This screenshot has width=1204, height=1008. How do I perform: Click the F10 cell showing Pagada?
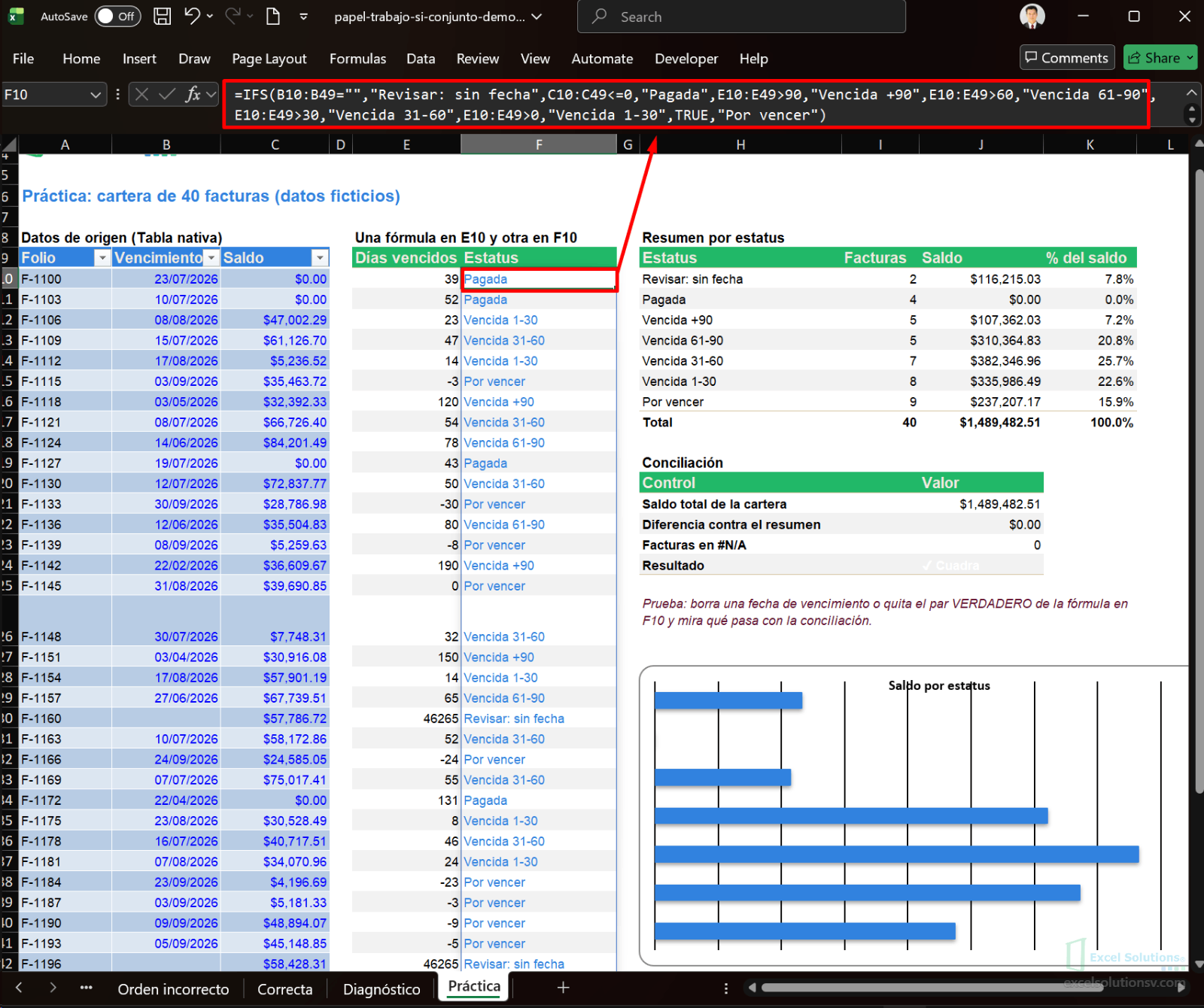[539, 279]
